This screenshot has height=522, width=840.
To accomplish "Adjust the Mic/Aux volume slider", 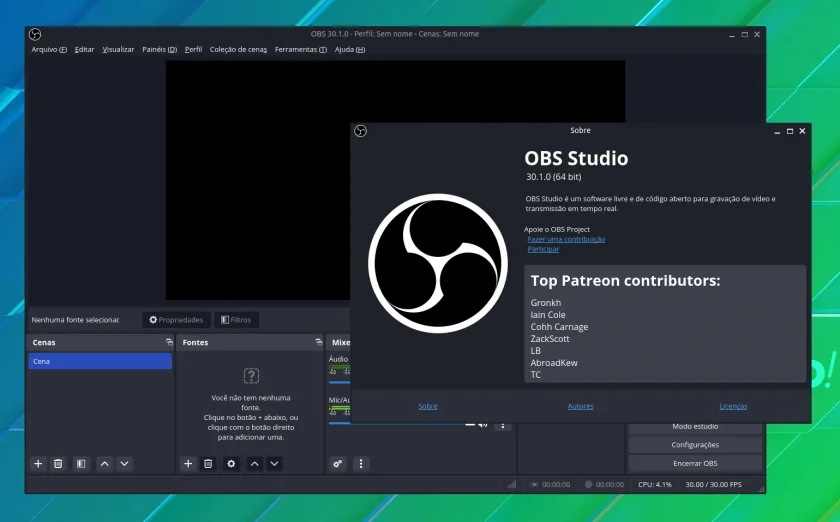I will (396, 423).
